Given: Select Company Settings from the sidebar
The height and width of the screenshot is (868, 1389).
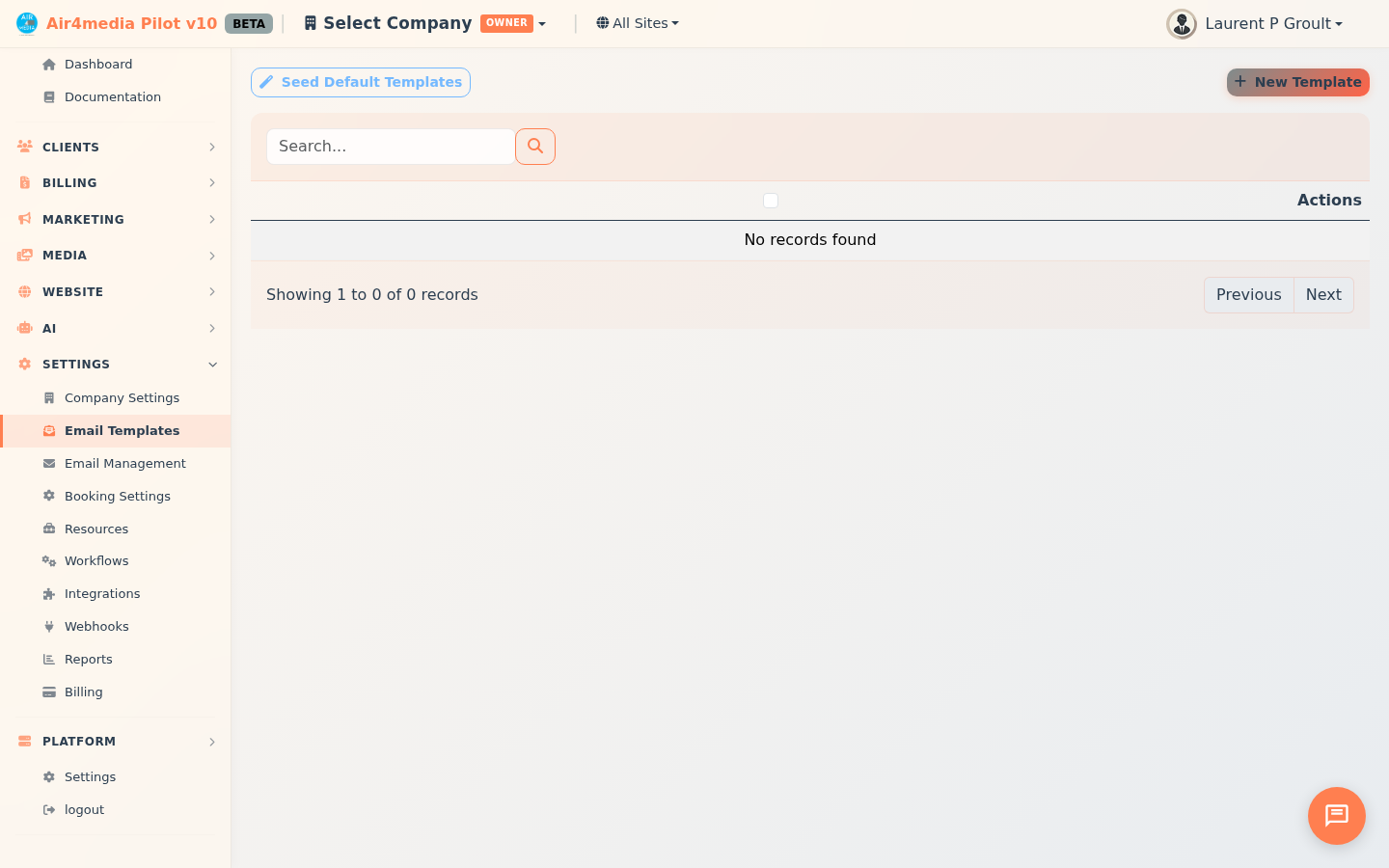Looking at the screenshot, I should click(x=122, y=397).
